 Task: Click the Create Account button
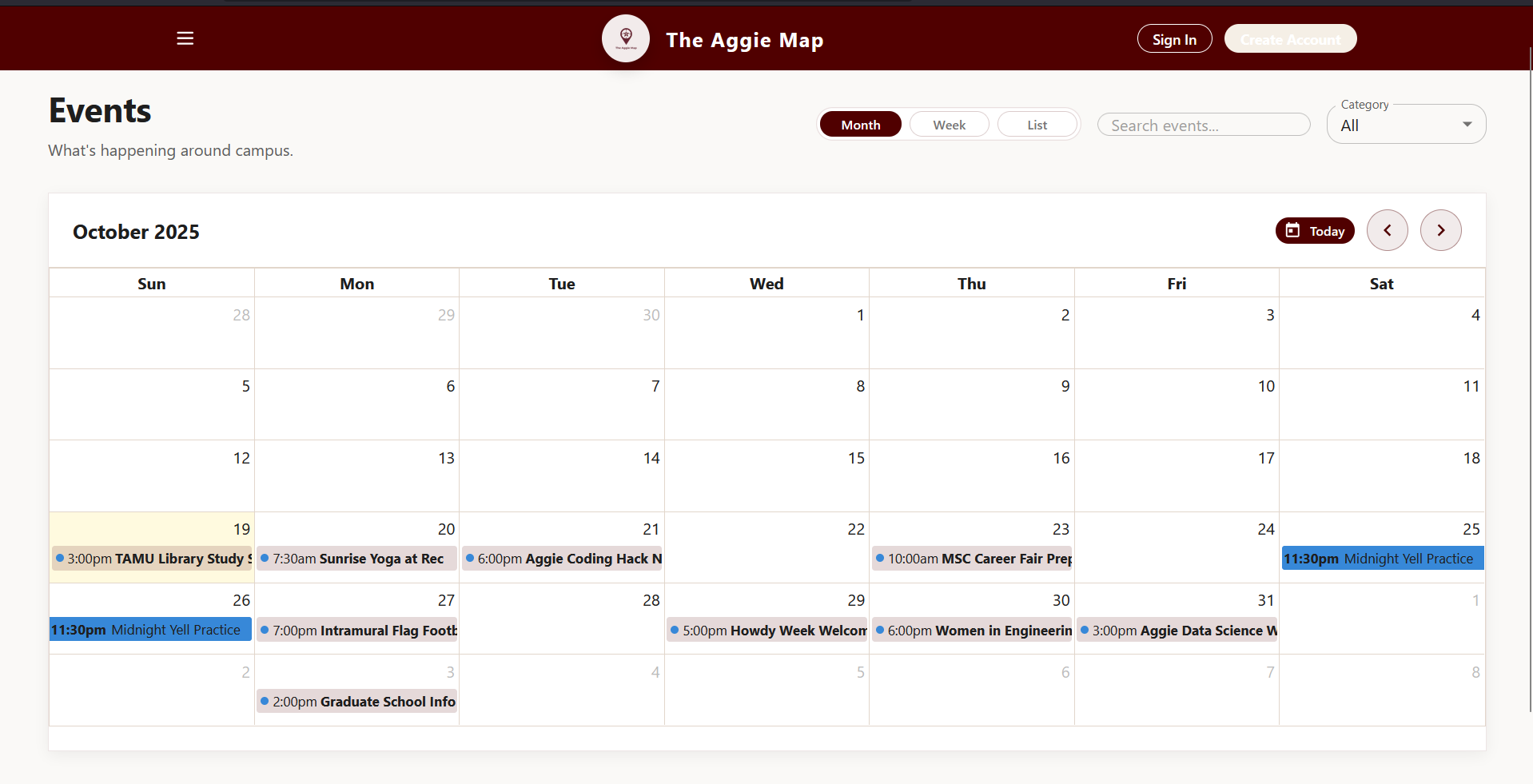pyautogui.click(x=1290, y=39)
